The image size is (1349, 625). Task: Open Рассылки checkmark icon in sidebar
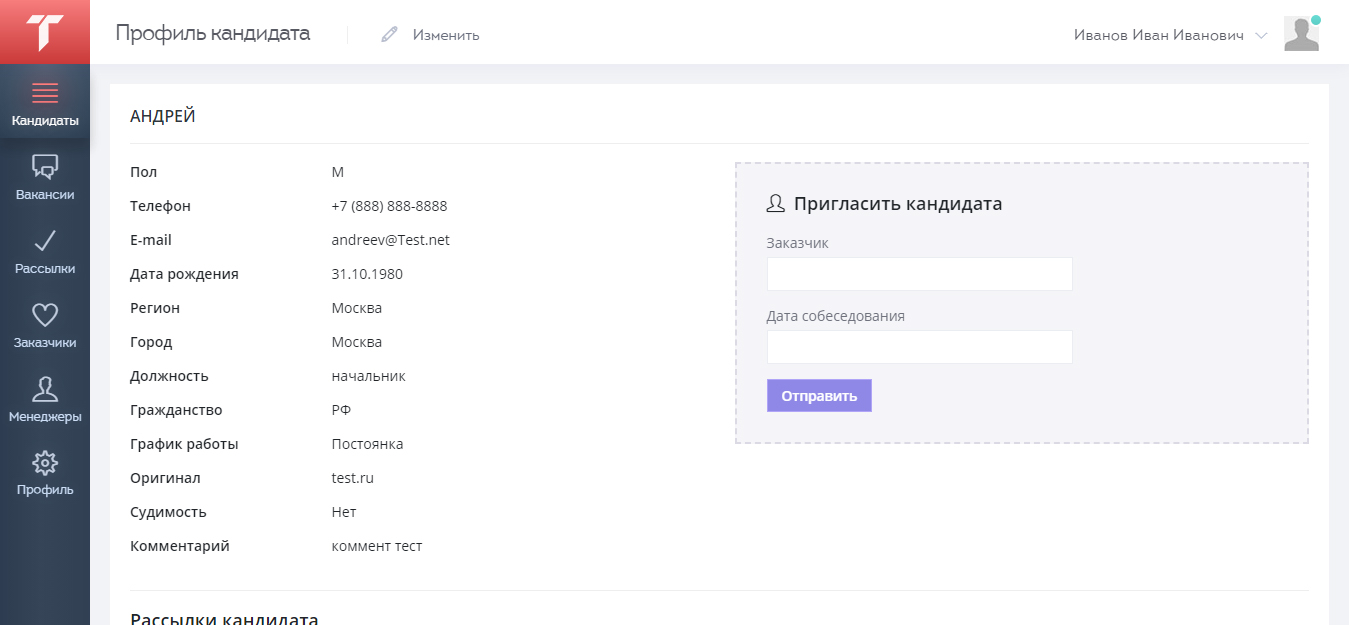tap(45, 241)
